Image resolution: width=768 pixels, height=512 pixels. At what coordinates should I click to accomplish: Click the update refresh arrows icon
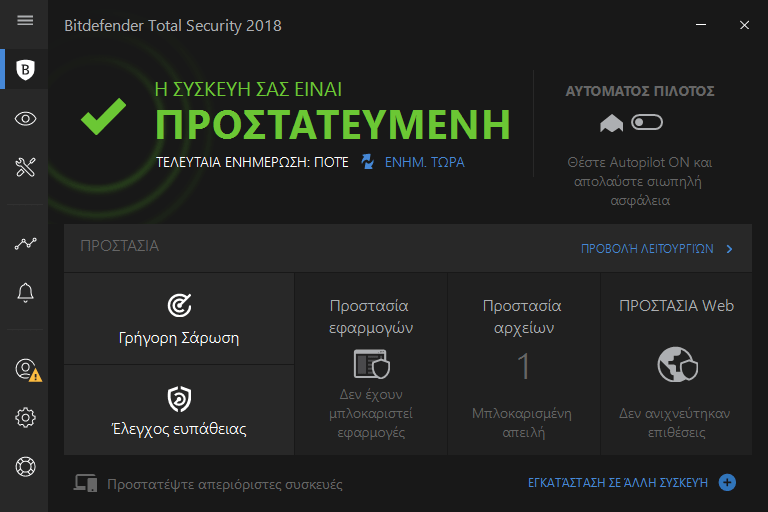point(367,162)
